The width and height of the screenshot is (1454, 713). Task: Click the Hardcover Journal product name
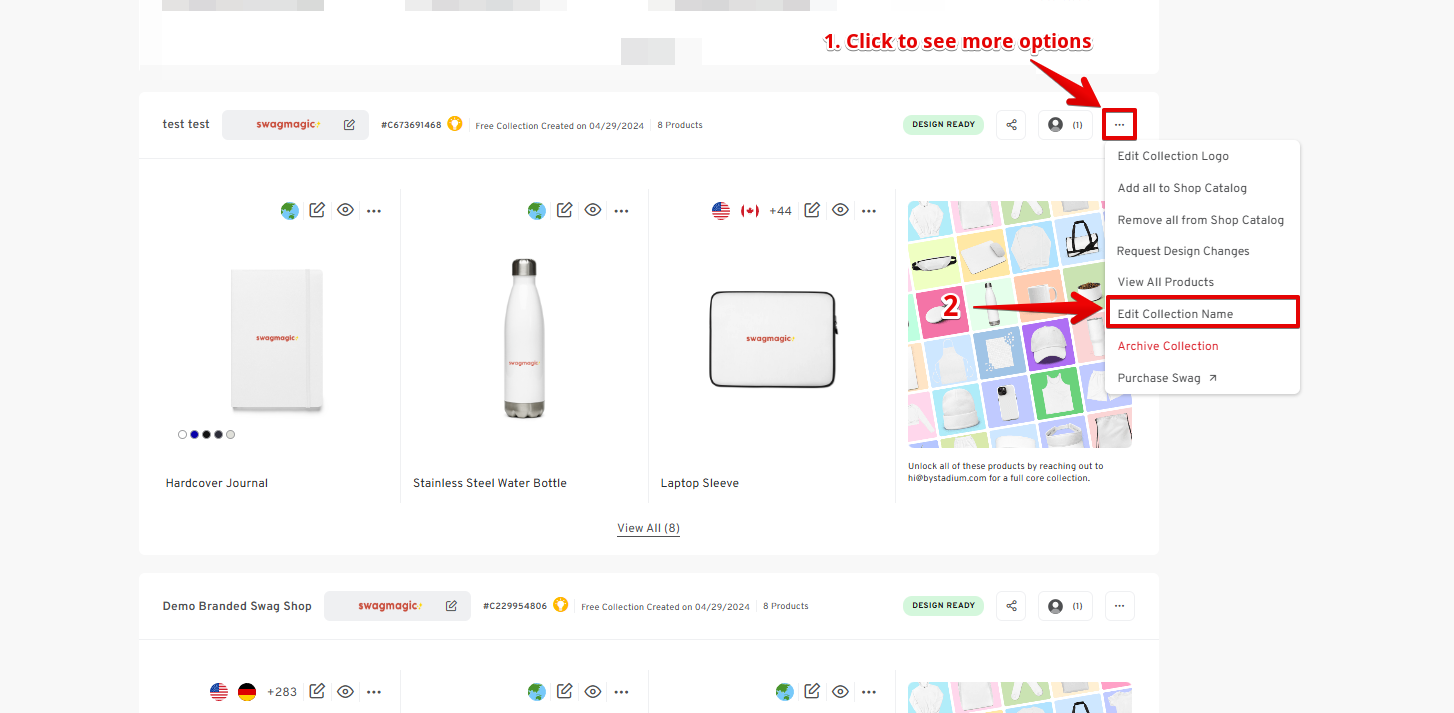point(217,483)
